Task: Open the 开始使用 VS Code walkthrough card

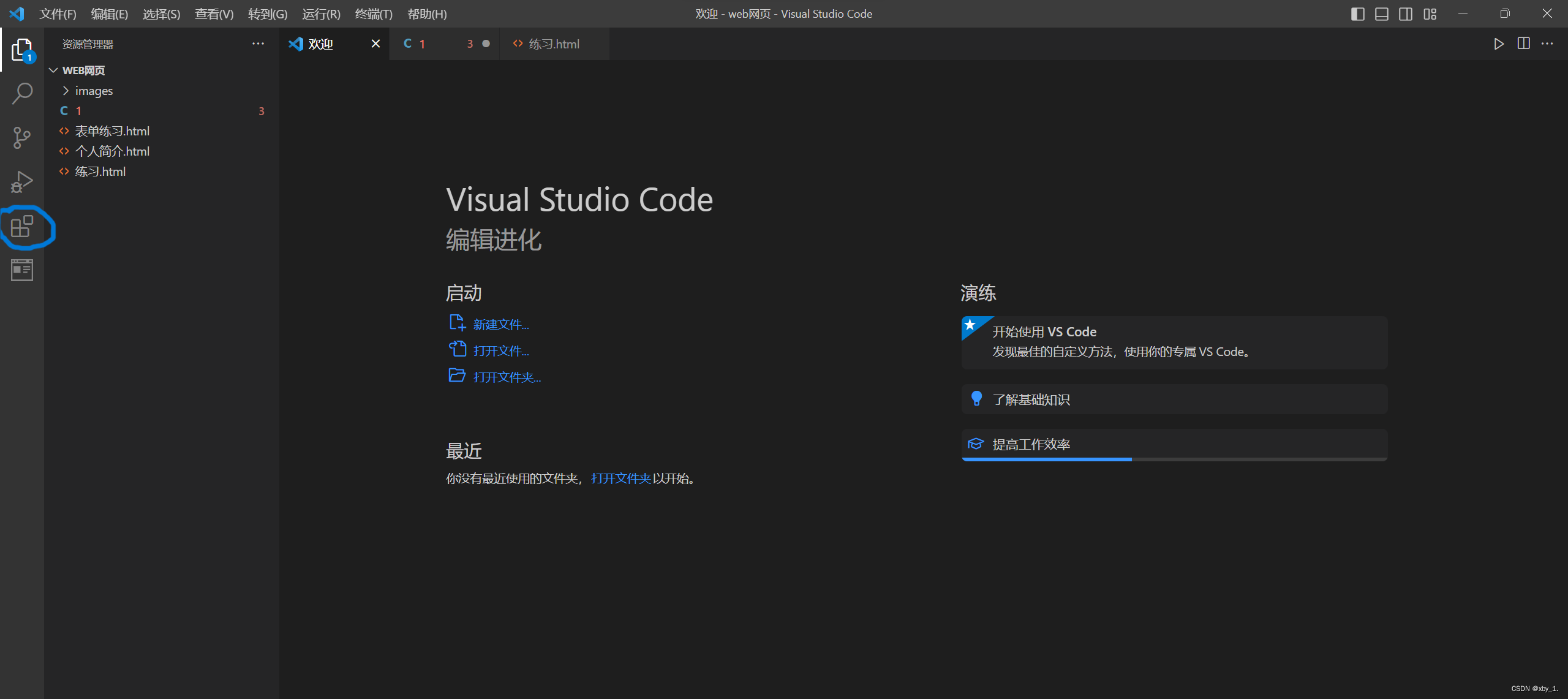Action: [x=1174, y=342]
